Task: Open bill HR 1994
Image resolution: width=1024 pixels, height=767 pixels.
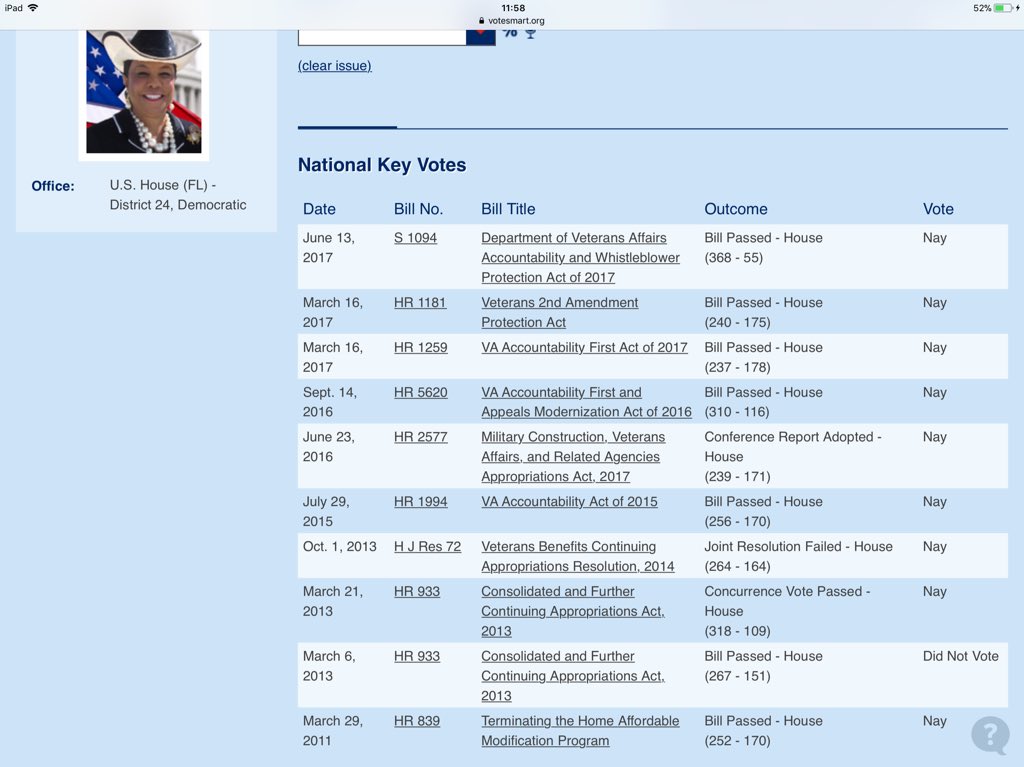Action: click(421, 502)
